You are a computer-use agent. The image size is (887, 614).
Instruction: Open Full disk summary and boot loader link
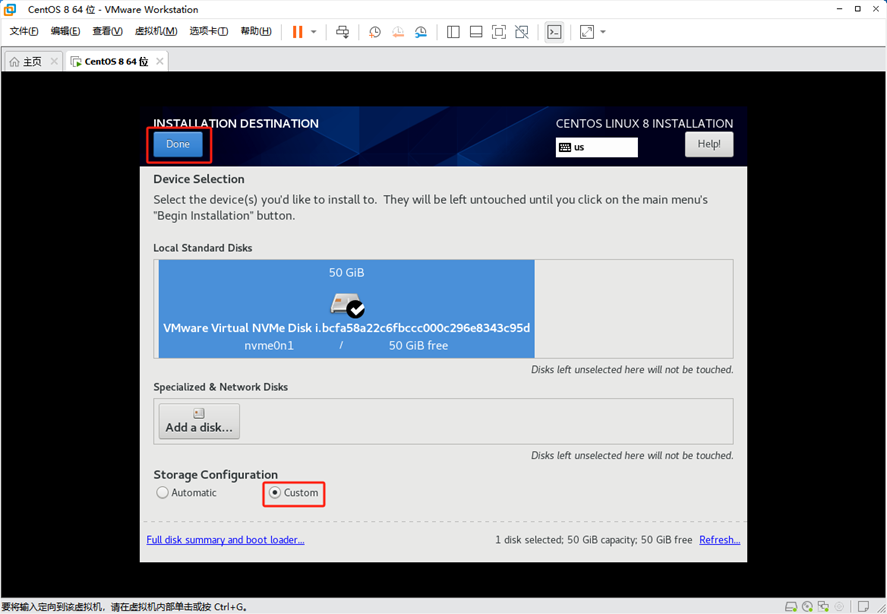click(225, 540)
